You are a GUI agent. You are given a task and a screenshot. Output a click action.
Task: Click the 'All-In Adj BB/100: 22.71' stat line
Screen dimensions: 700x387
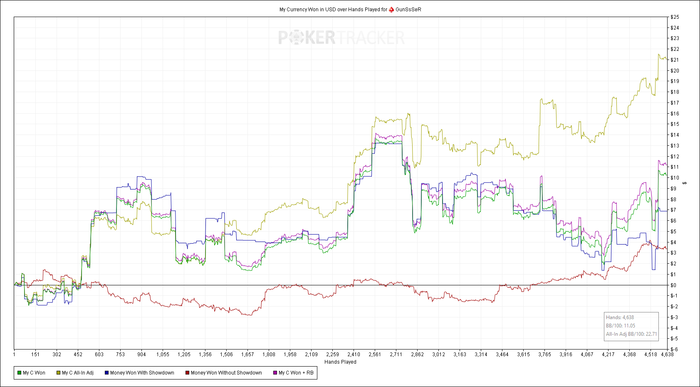(x=631, y=333)
